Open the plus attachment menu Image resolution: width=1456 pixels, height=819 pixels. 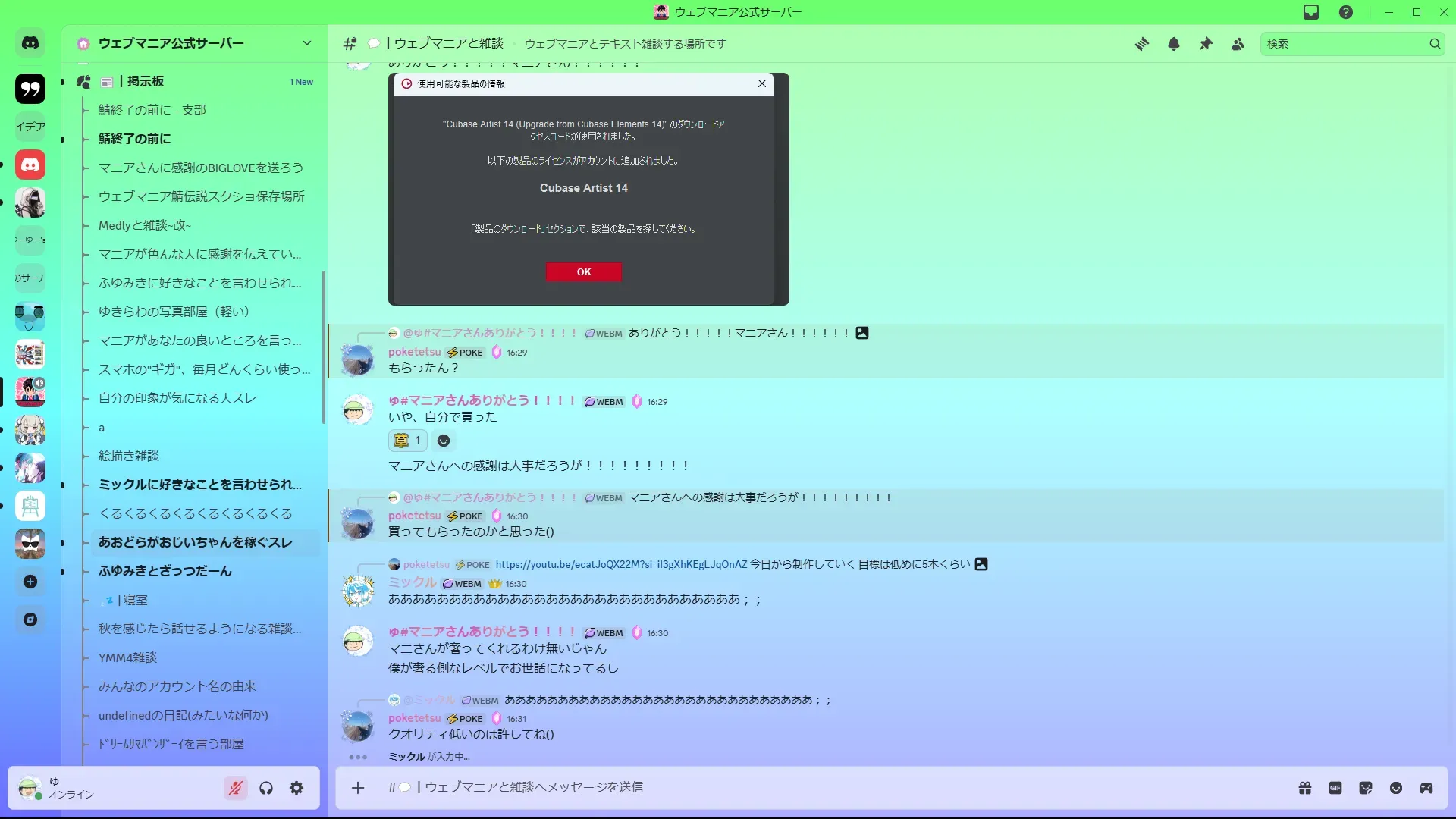point(358,788)
